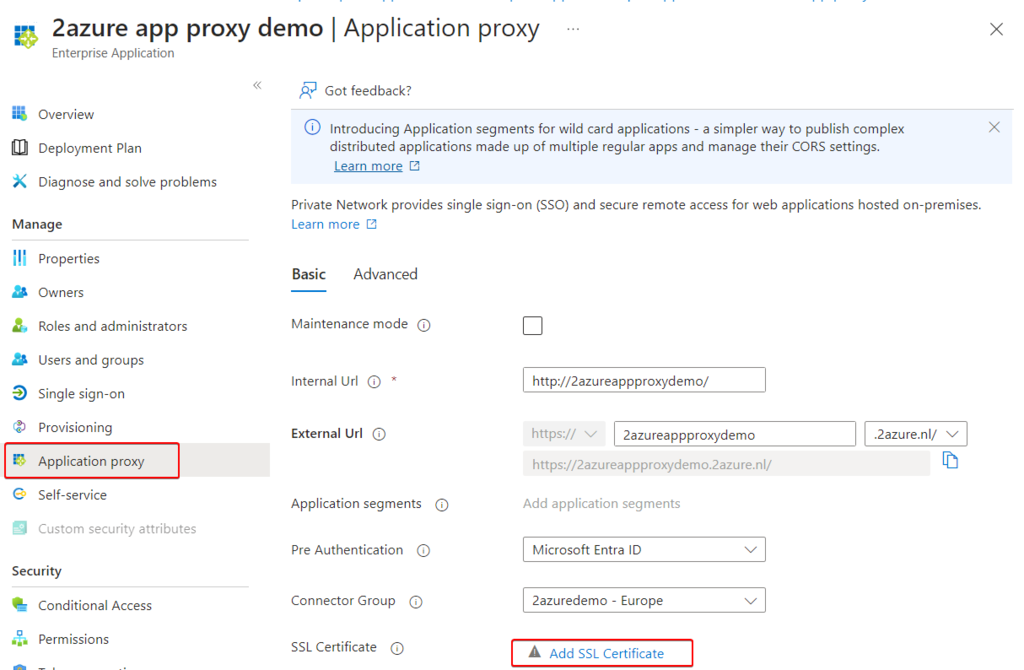
Task: Click the info icon beside Pre Authentication
Action: (x=423, y=550)
